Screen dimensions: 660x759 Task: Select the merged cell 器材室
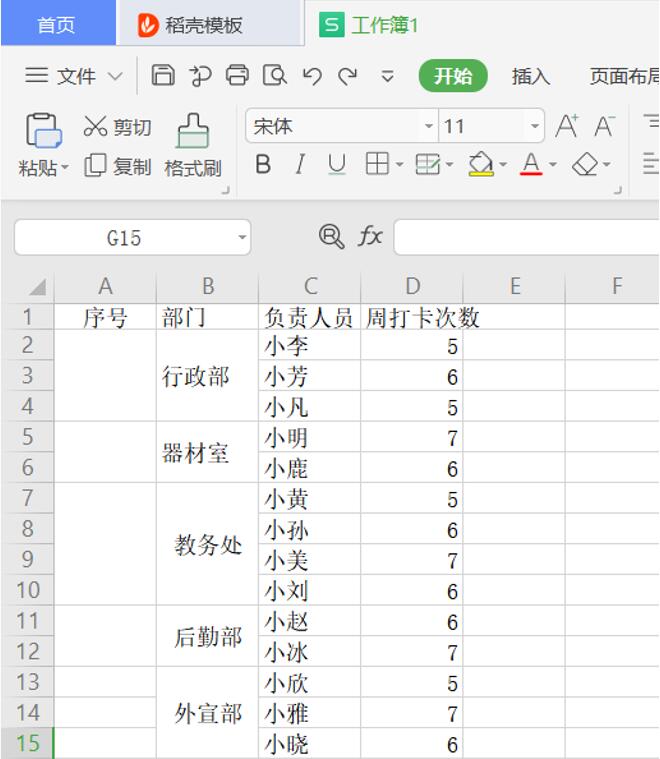point(207,452)
